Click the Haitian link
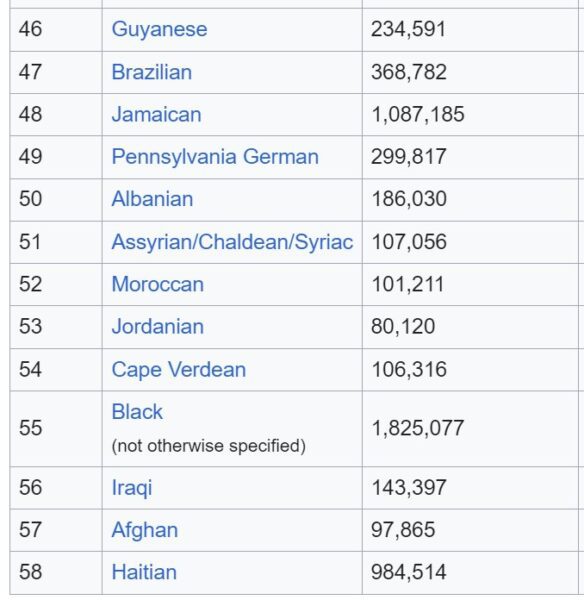 pos(144,572)
